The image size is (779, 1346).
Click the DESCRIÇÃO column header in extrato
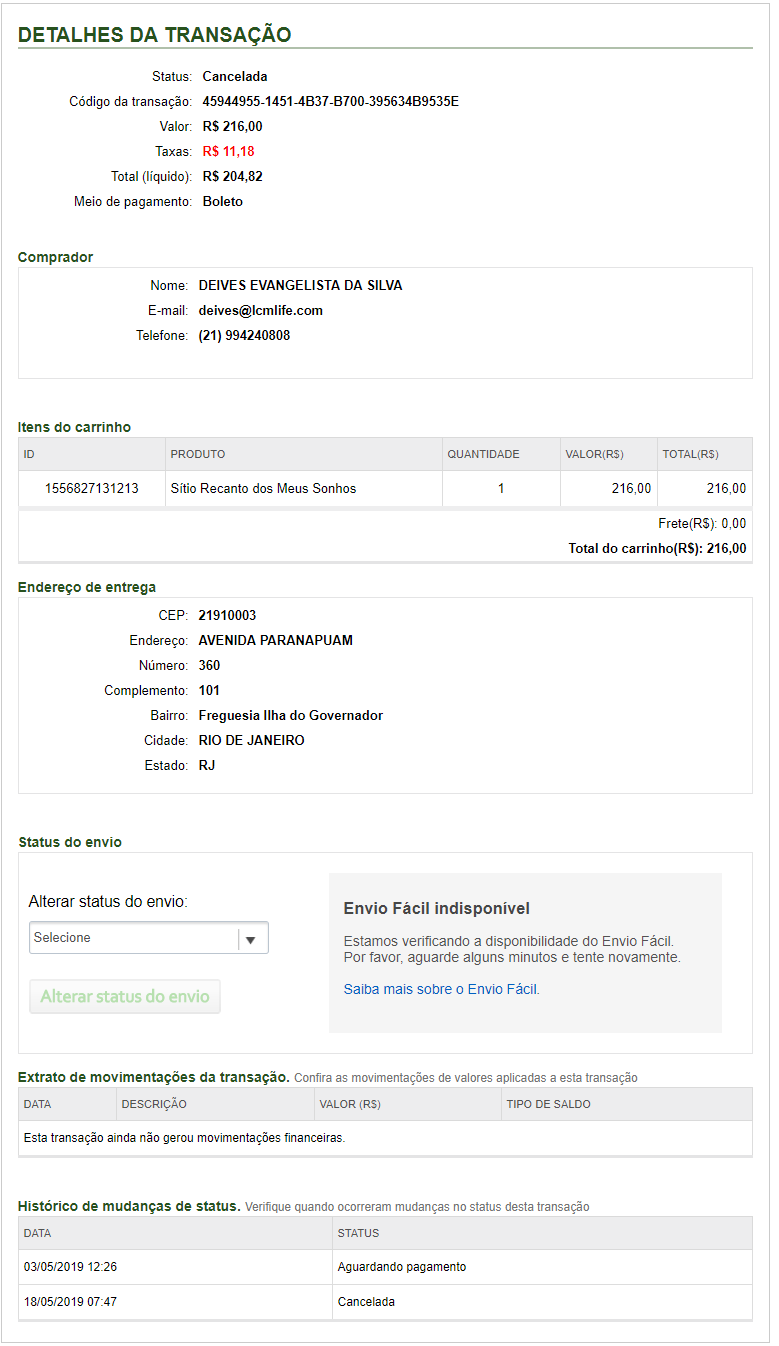coord(154,1104)
